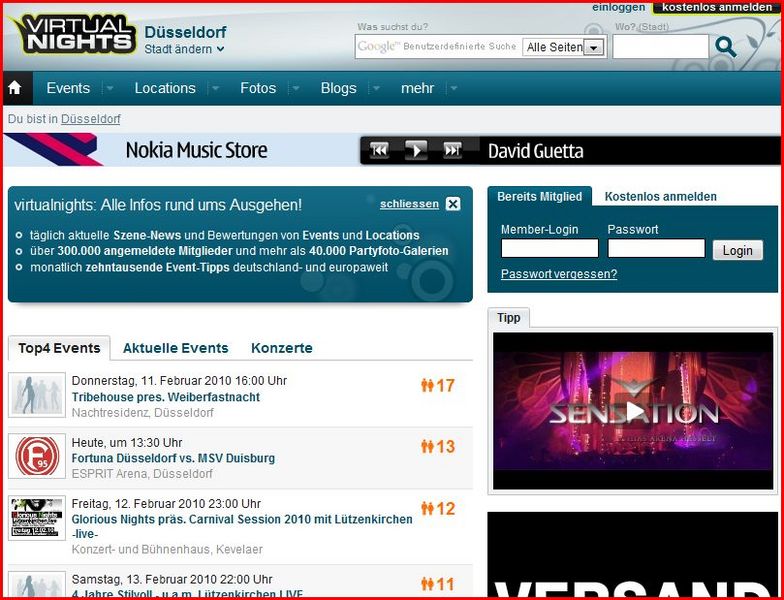Click the Login button
This screenshot has width=784, height=600.
pos(738,250)
